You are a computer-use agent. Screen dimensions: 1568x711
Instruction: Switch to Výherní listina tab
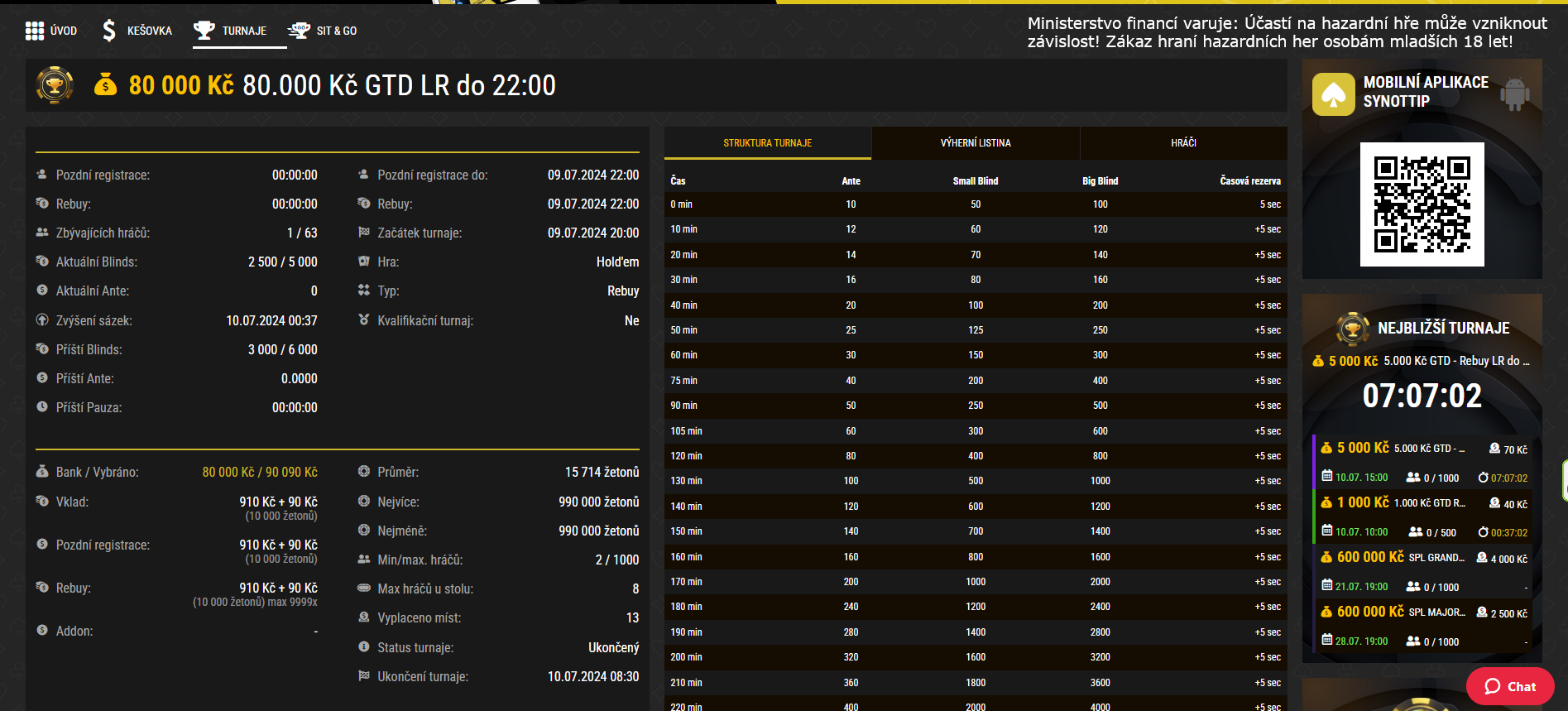click(976, 143)
